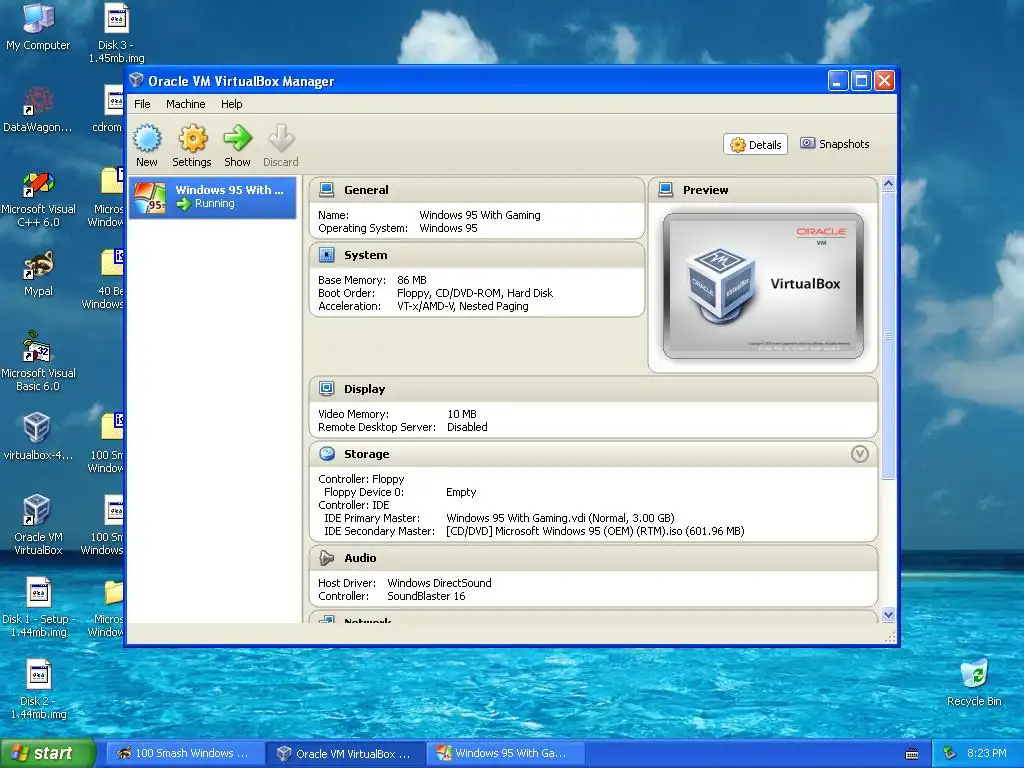Click the DataWagon desktop shortcut
The image size is (1024, 768).
coord(37,109)
